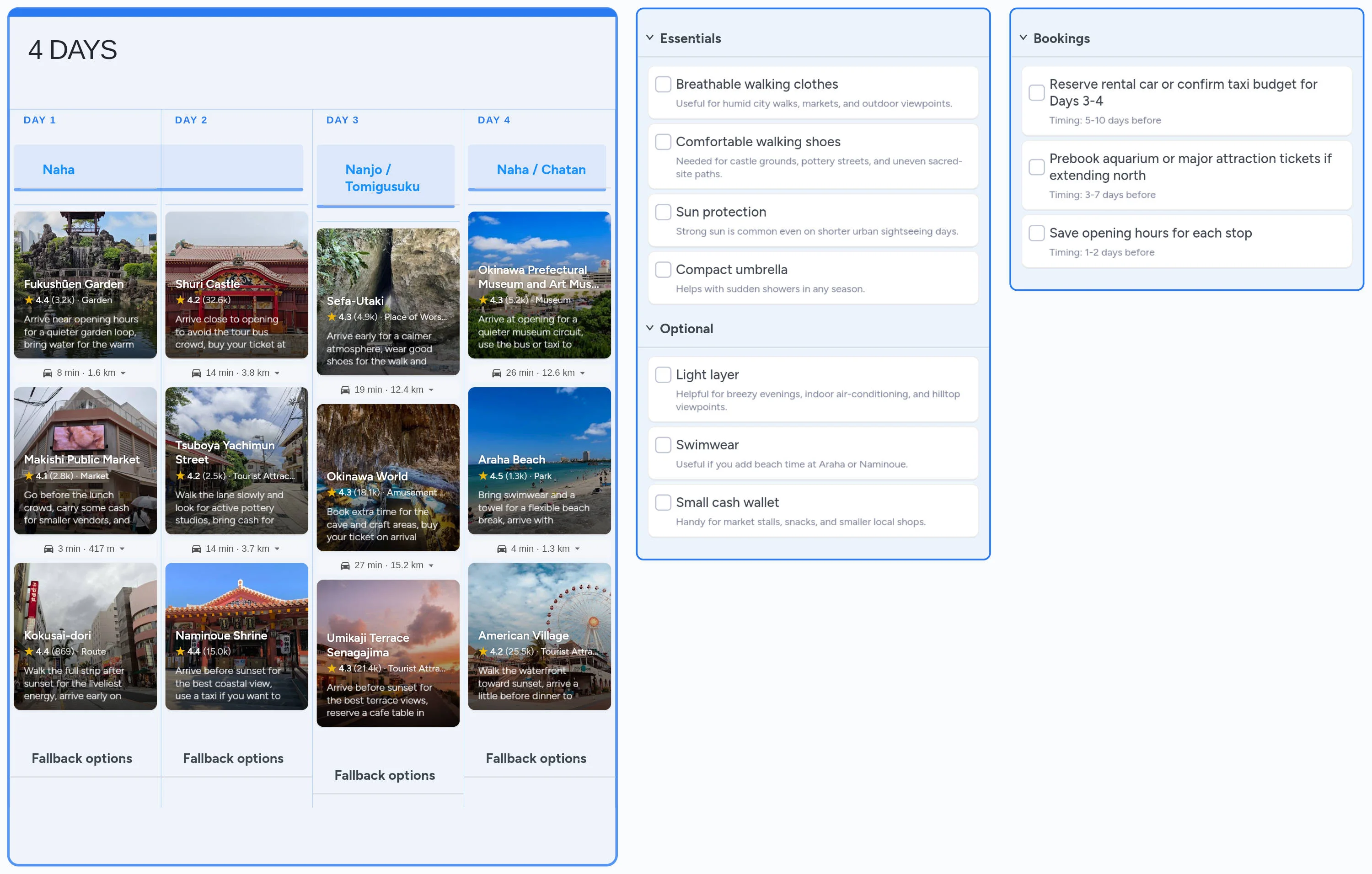Screen dimensions: 1372x874
Task: Click car icon below Shuri Castle card
Action: pos(196,373)
